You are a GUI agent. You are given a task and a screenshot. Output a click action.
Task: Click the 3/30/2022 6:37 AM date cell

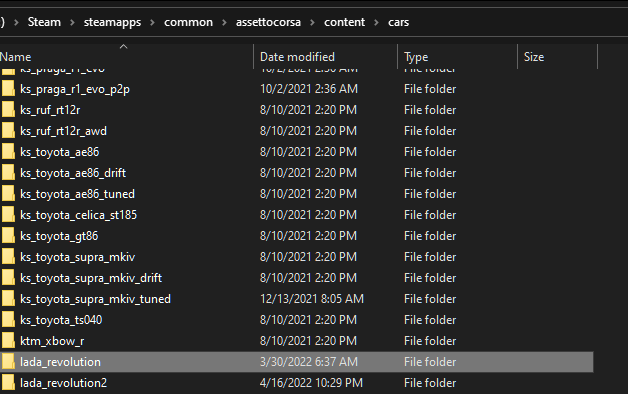click(309, 362)
